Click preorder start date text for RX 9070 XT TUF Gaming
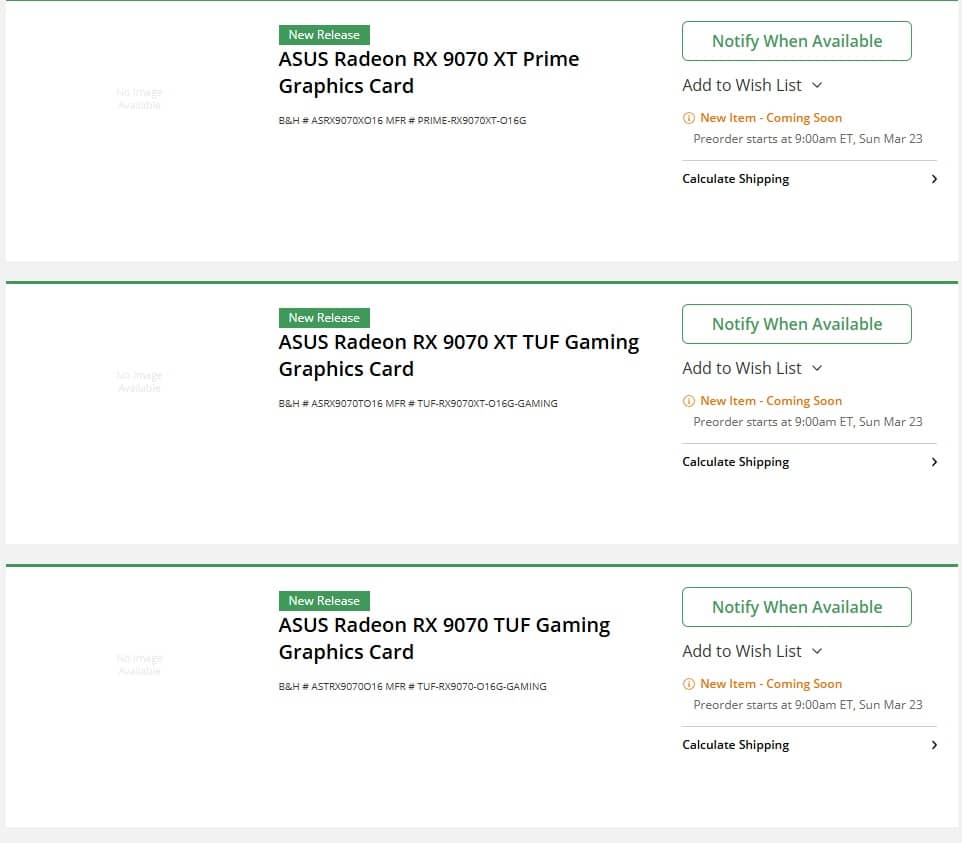 click(x=807, y=422)
